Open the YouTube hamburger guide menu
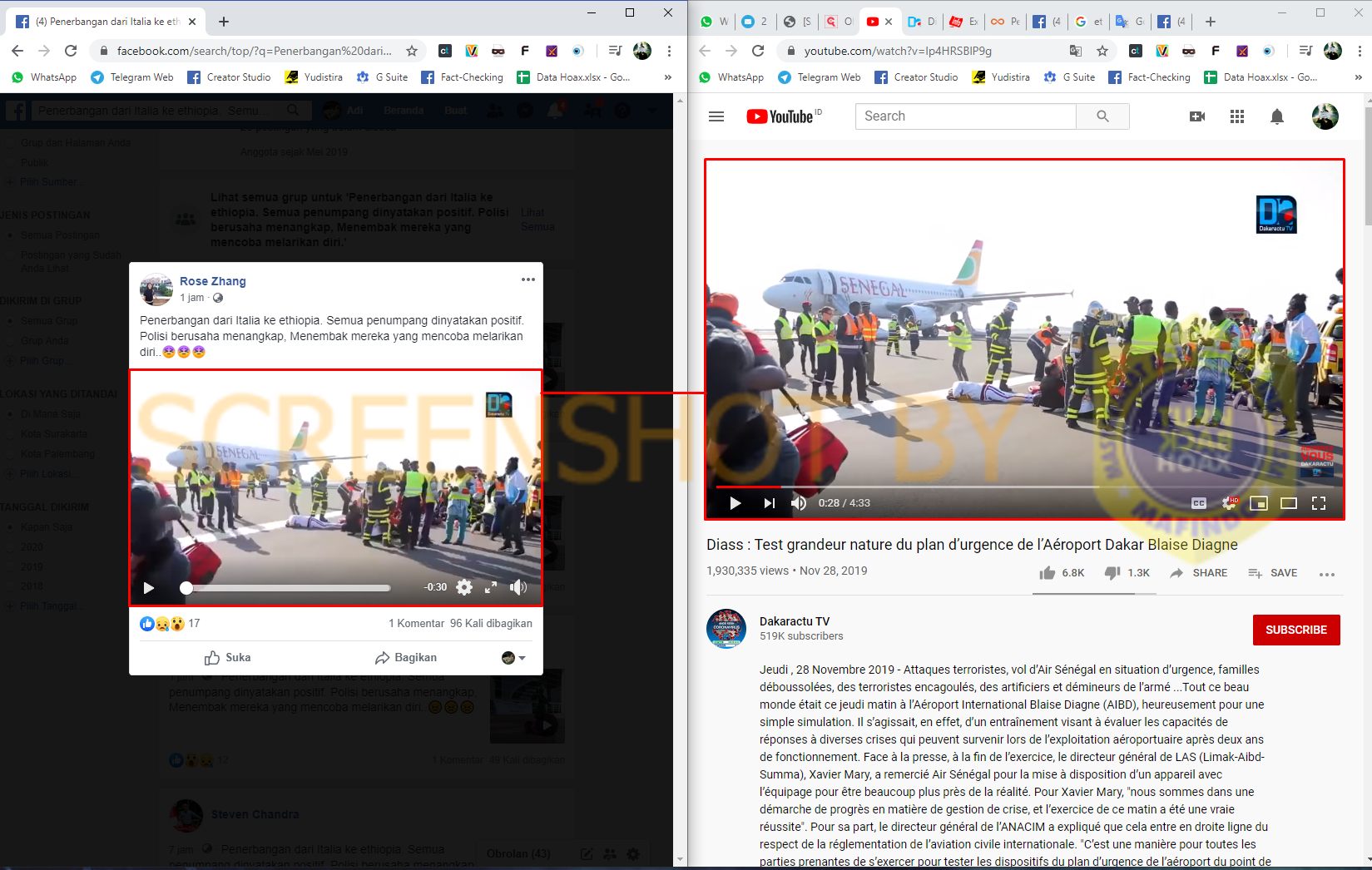Screen dimensions: 1372x870 click(716, 116)
